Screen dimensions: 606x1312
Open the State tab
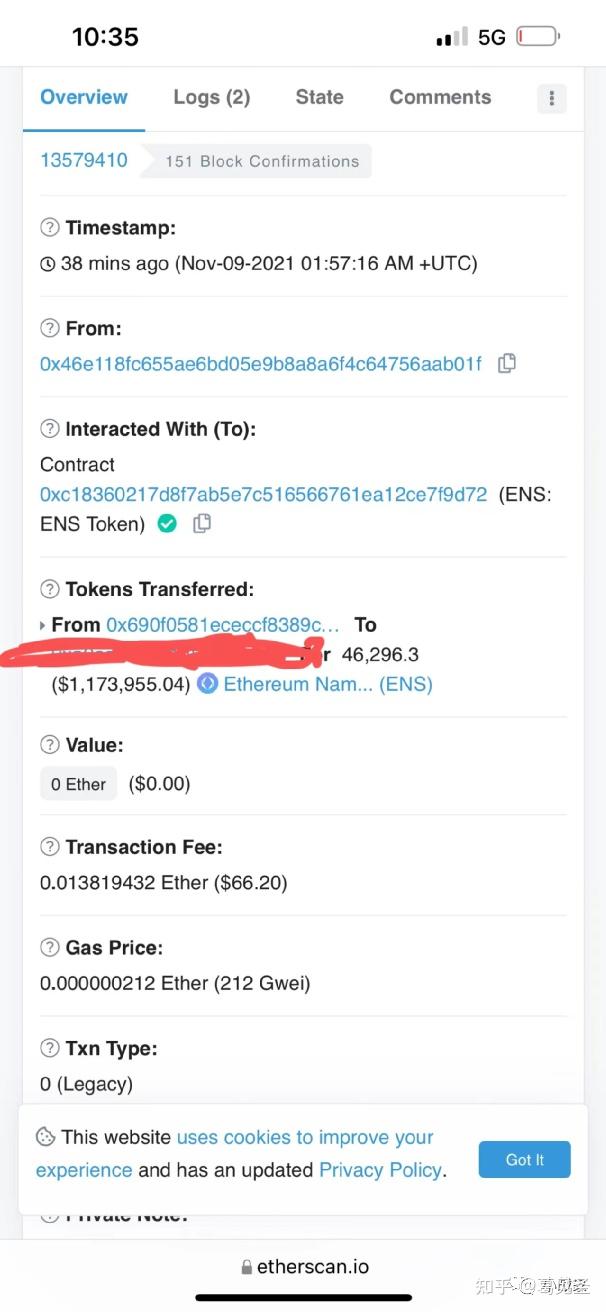click(x=319, y=97)
